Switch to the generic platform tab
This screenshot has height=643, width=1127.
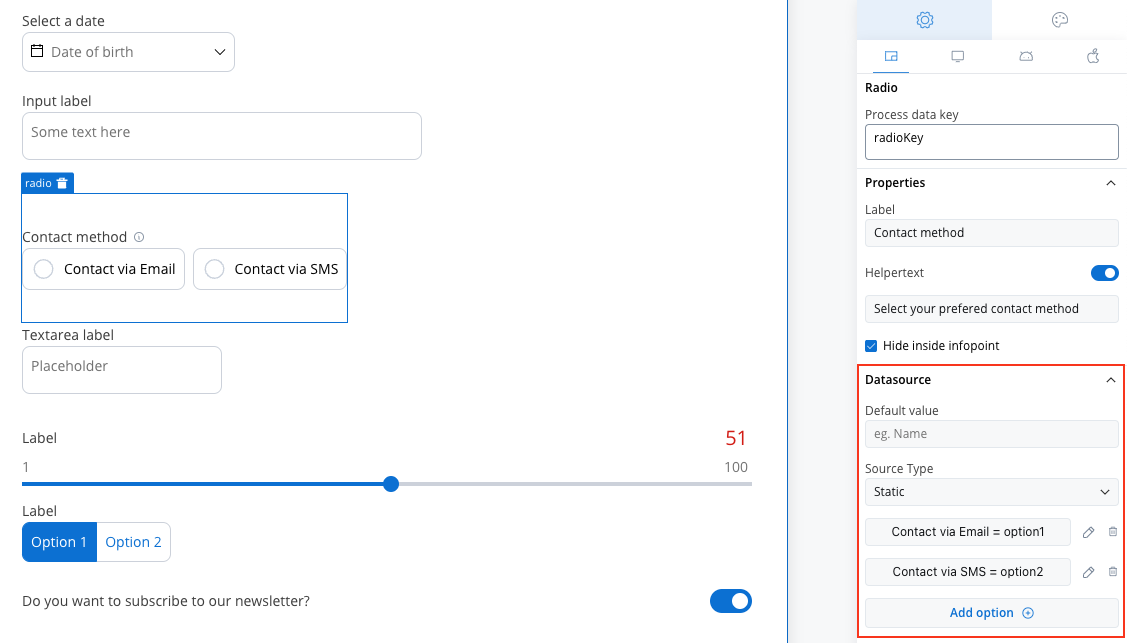[891, 57]
